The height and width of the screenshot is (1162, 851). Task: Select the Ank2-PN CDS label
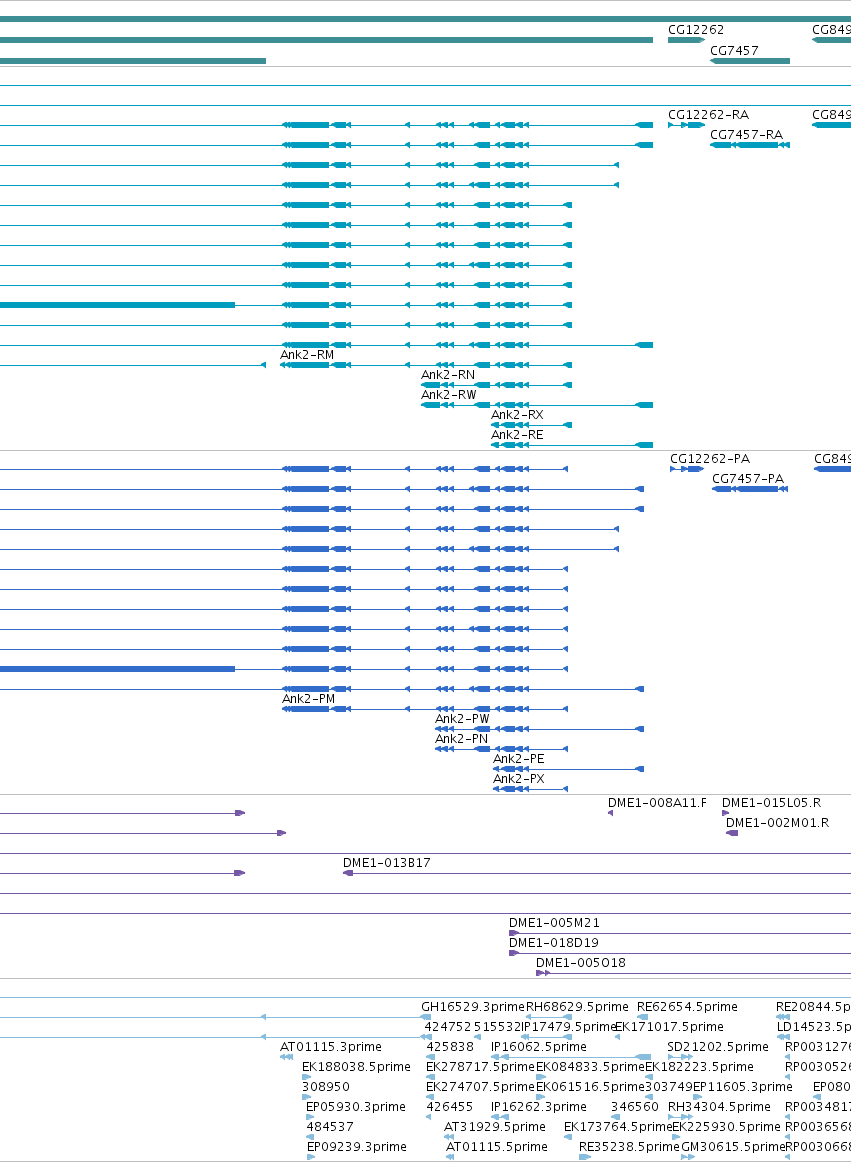461,738
